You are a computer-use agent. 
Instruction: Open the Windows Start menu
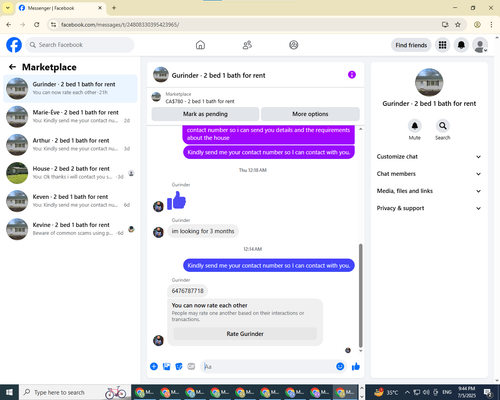(x=9, y=392)
